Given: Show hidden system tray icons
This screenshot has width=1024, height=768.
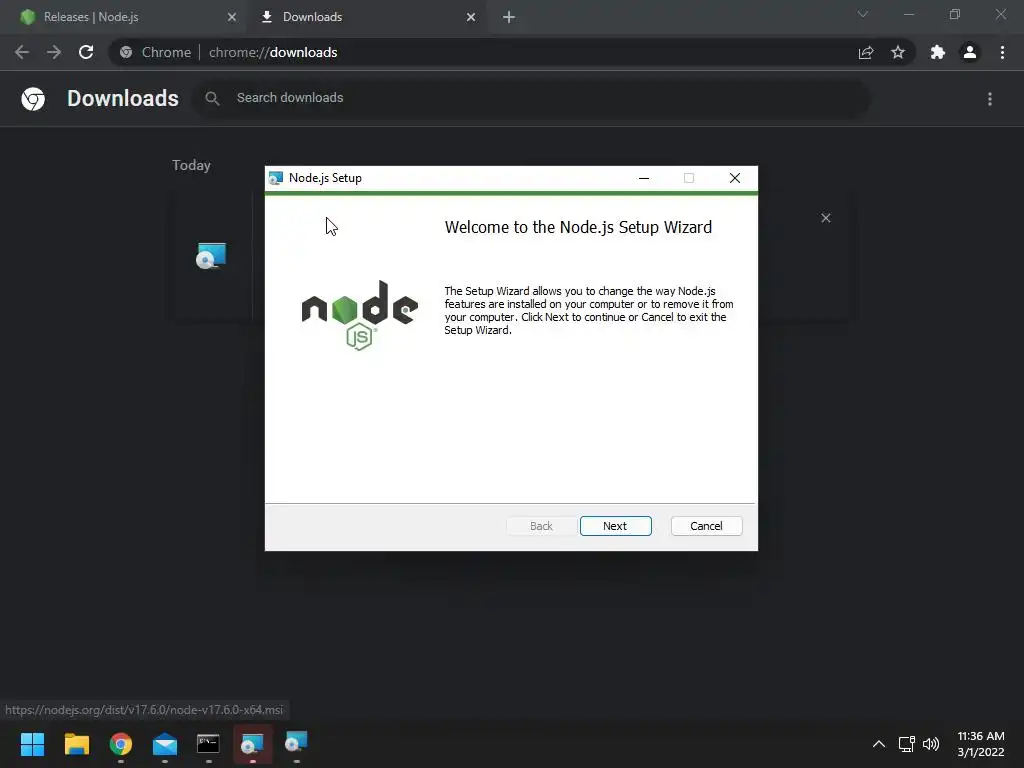Looking at the screenshot, I should tap(879, 744).
